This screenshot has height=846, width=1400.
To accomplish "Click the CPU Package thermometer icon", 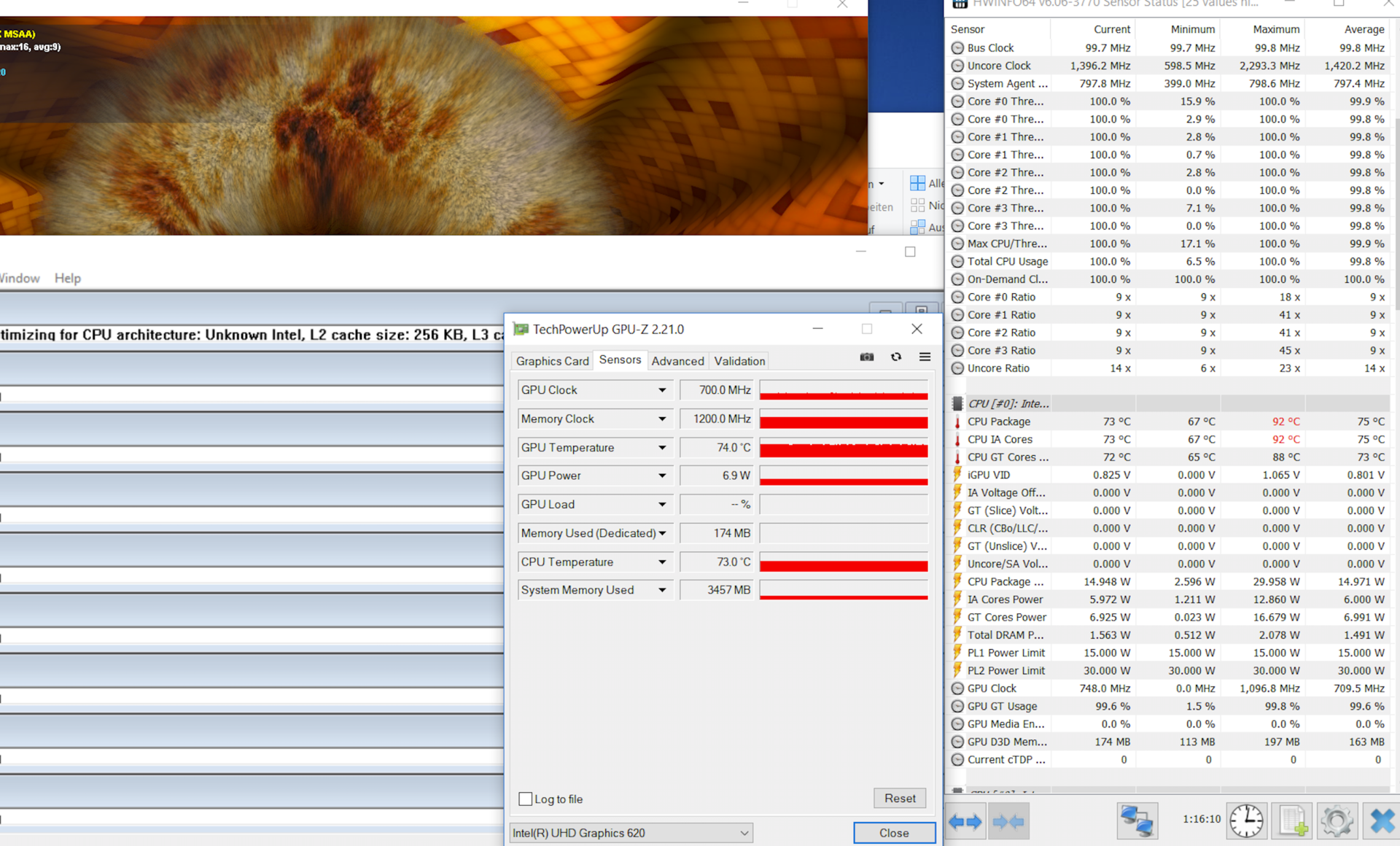I will click(x=957, y=422).
